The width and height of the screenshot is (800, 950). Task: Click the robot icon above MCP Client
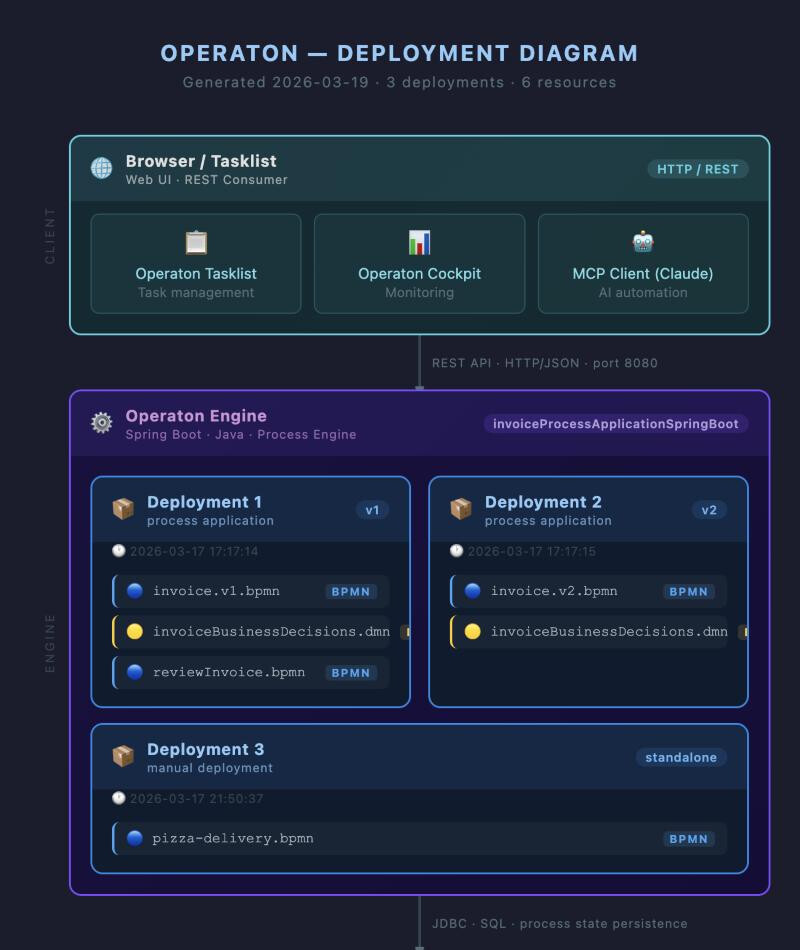click(643, 242)
